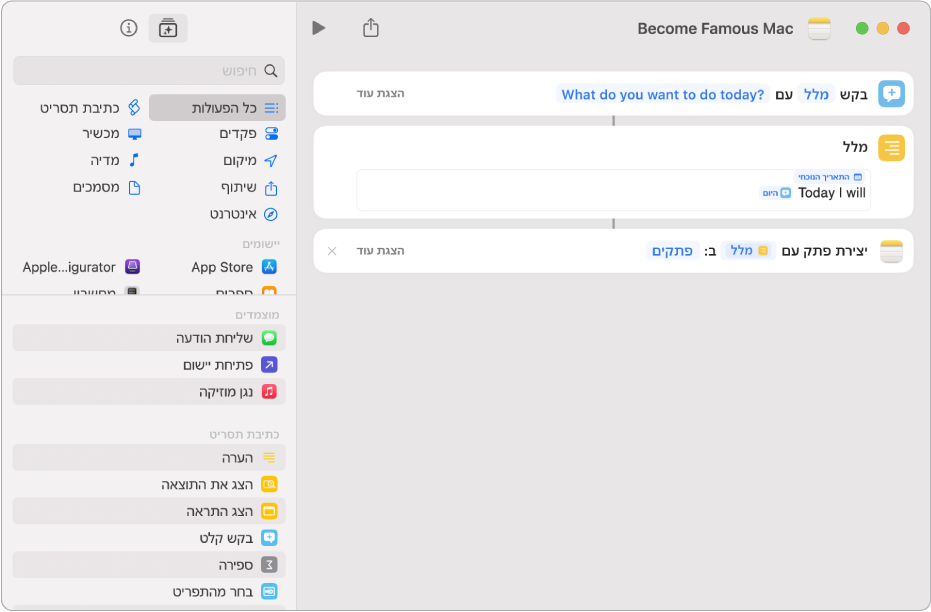Open the מיקום category
The width and height of the screenshot is (931, 612).
pos(250,160)
